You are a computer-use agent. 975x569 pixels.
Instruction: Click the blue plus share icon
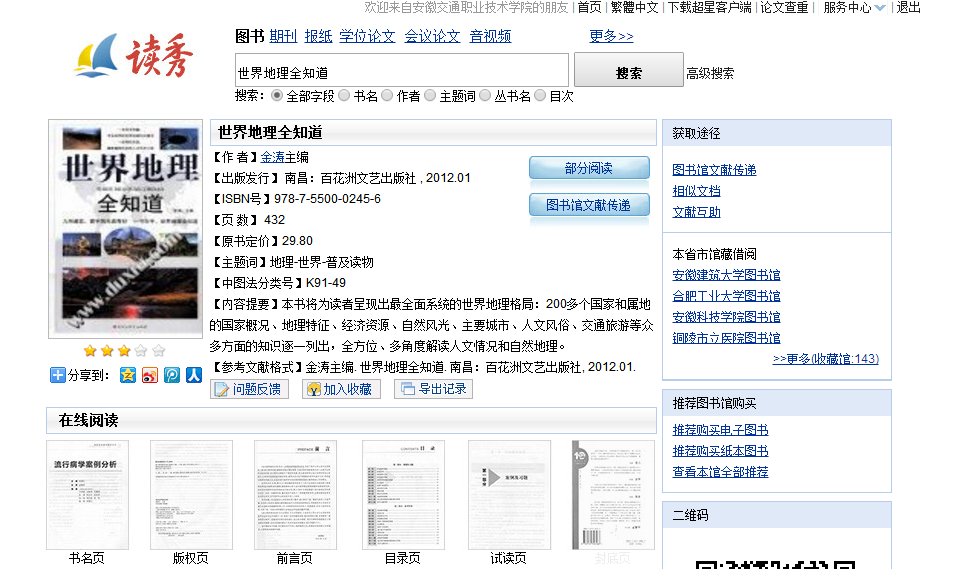(58, 375)
